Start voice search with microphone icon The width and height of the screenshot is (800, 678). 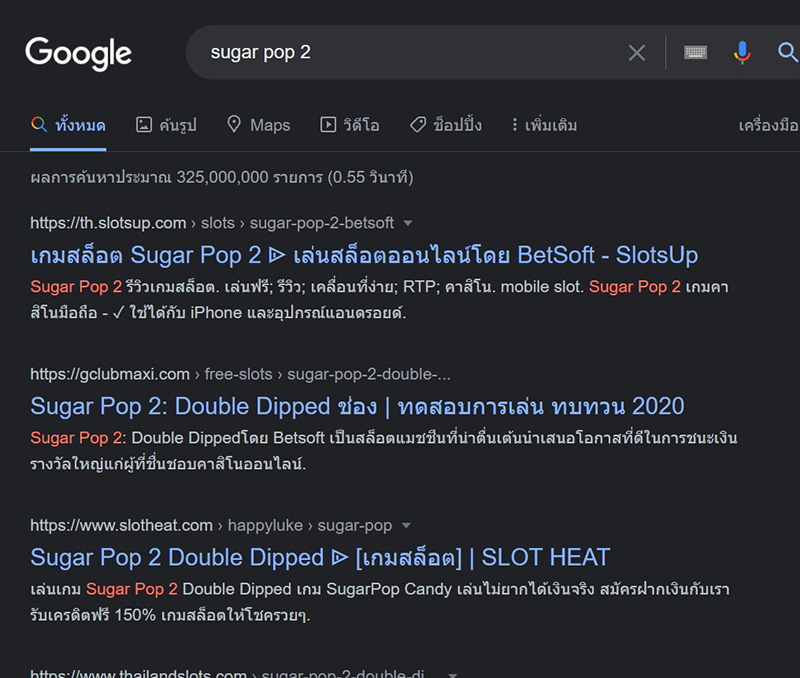(742, 53)
